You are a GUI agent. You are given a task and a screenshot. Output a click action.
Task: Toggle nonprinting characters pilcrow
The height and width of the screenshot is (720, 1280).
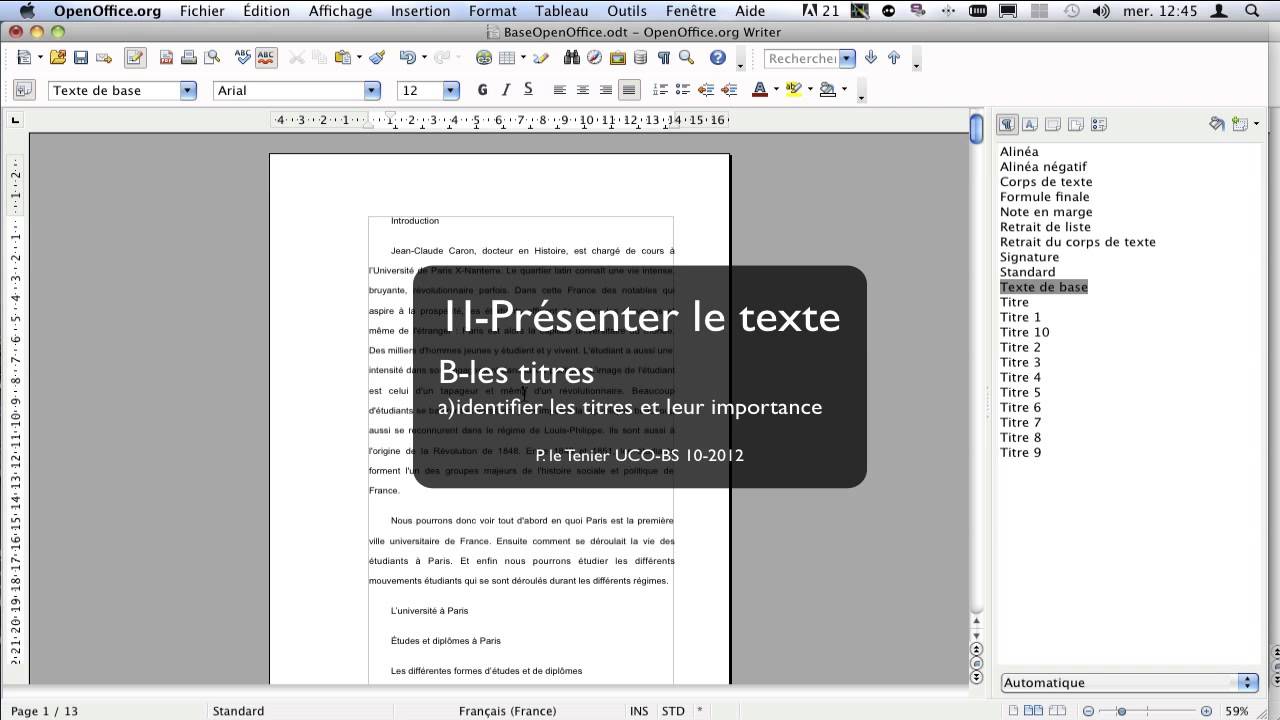(x=663, y=58)
